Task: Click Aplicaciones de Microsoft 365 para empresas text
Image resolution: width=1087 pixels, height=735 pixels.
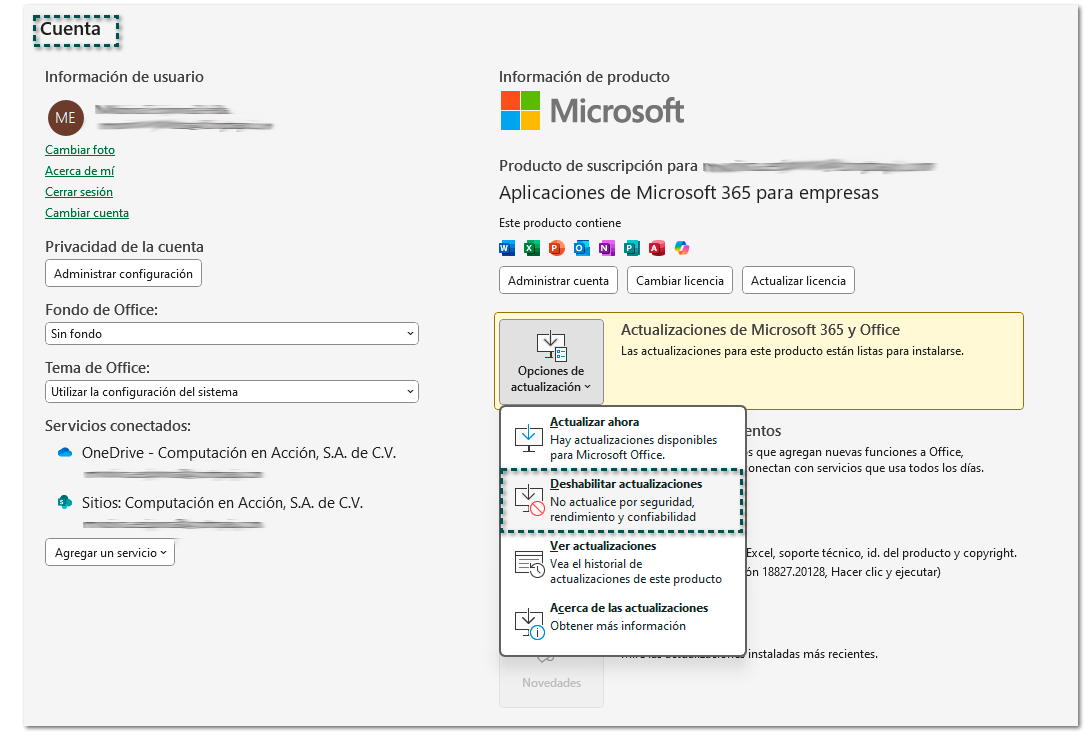Action: [x=689, y=193]
